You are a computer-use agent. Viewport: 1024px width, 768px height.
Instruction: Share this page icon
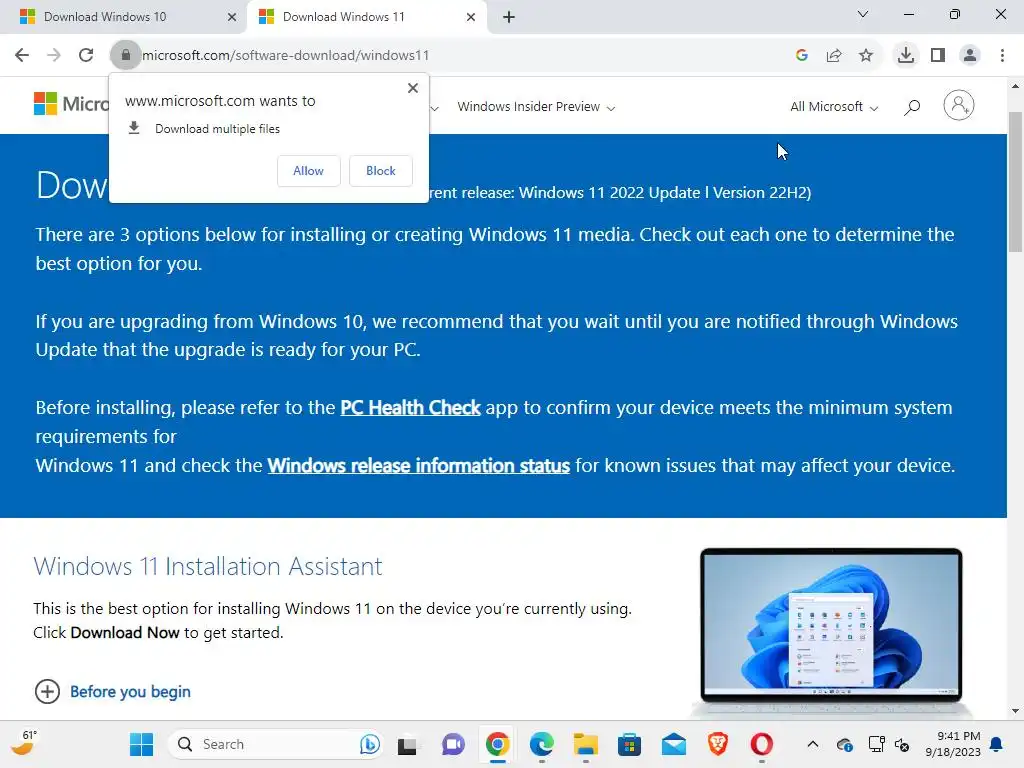coord(834,56)
